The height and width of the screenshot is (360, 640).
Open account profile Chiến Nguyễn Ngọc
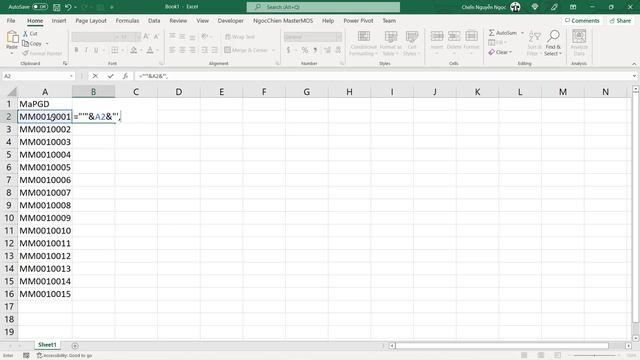pyautogui.click(x=491, y=7)
